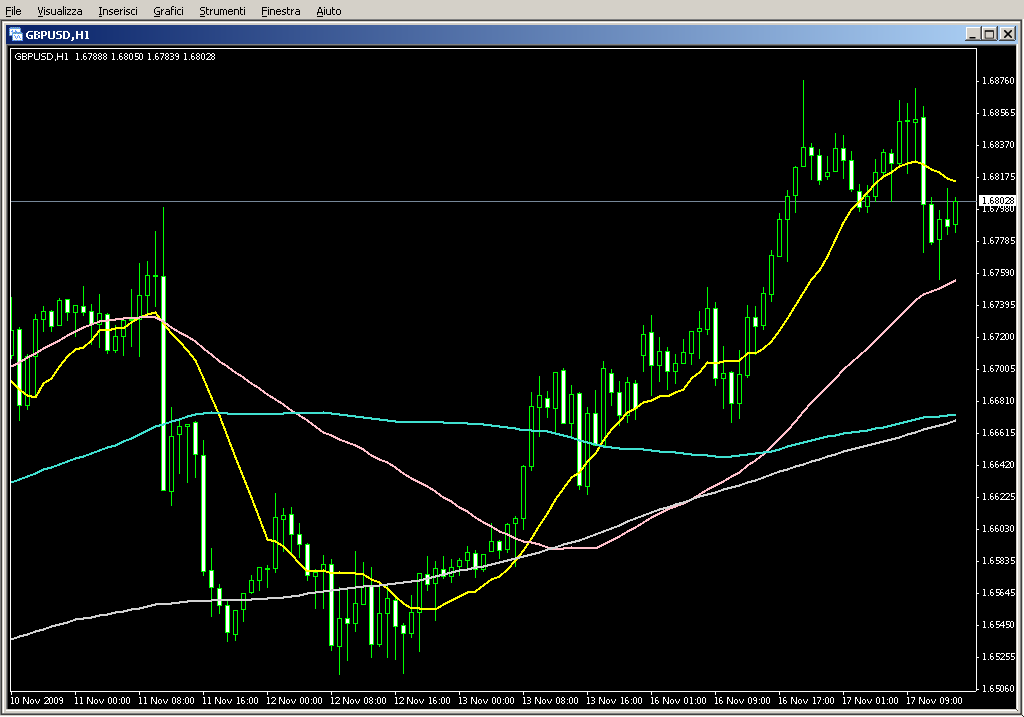Select the GBPUSD,H1 OHLC header text
Screen dimensions: 1024x717
click(115, 56)
